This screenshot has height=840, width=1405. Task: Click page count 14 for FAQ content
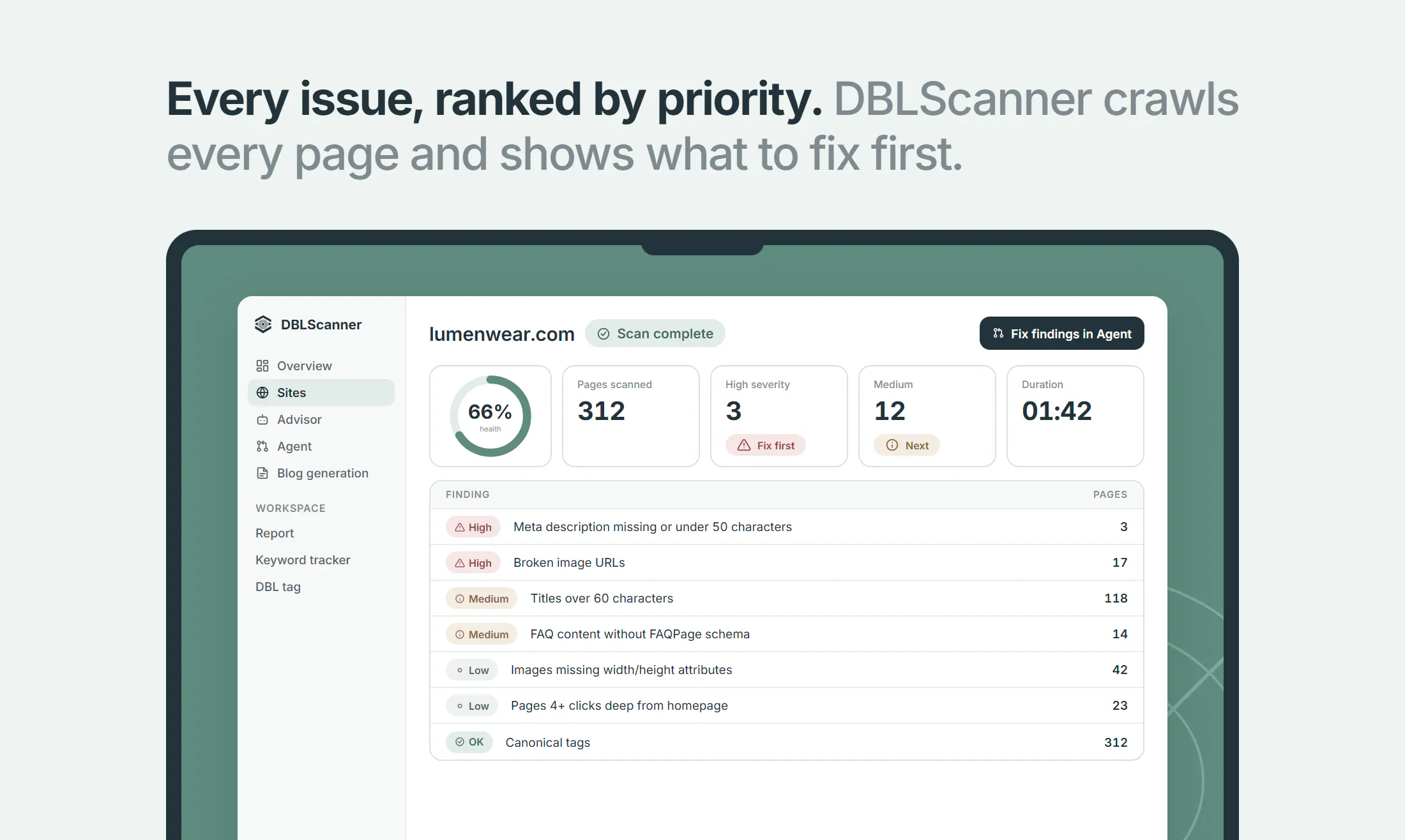pyautogui.click(x=1120, y=634)
